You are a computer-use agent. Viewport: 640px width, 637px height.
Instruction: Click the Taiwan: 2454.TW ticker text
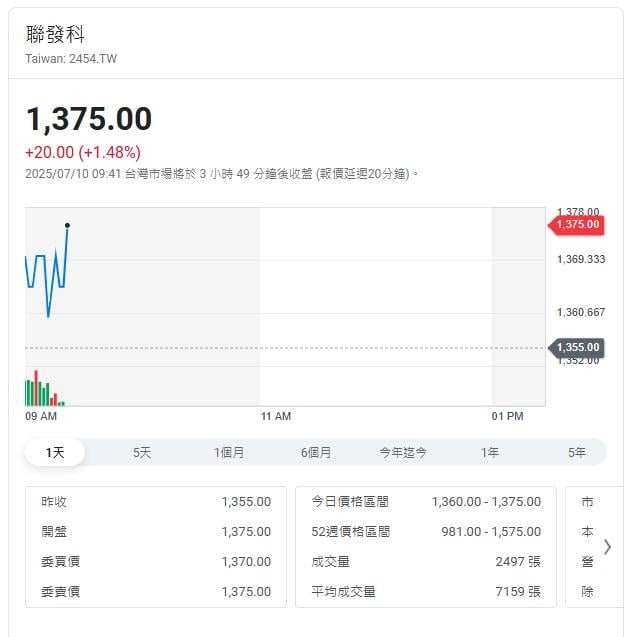[x=71, y=59]
